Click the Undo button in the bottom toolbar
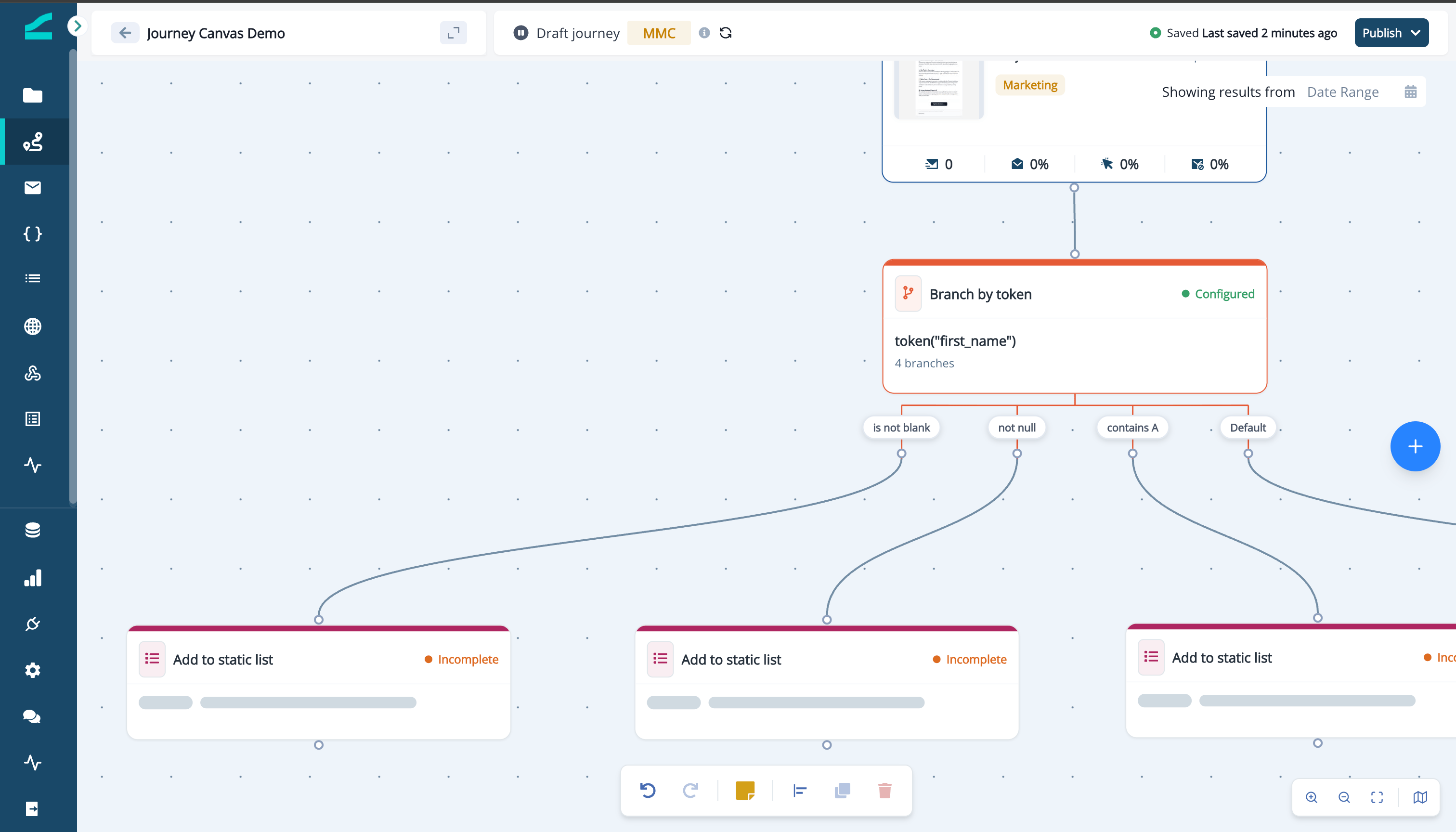 [x=648, y=790]
